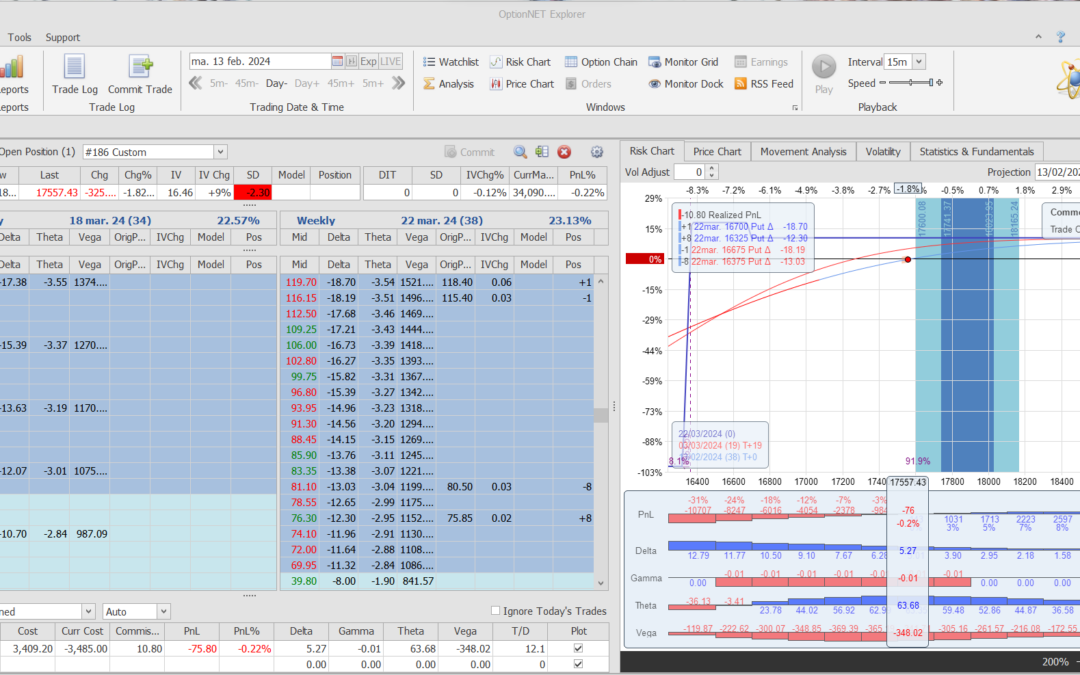Image resolution: width=1080 pixels, height=675 pixels.
Task: Open the Interval 15m dropdown
Action: click(918, 62)
